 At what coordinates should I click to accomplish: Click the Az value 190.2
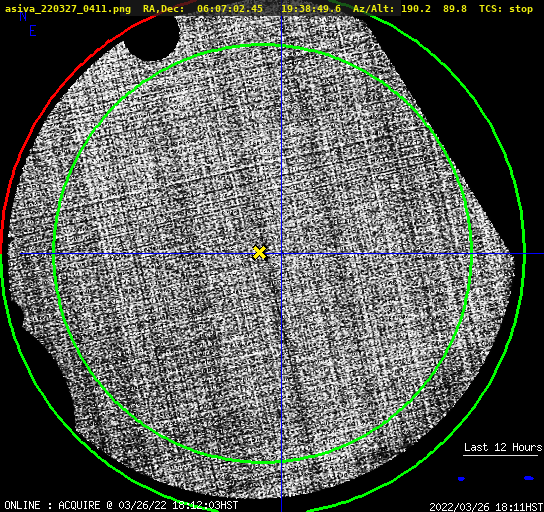416,9
